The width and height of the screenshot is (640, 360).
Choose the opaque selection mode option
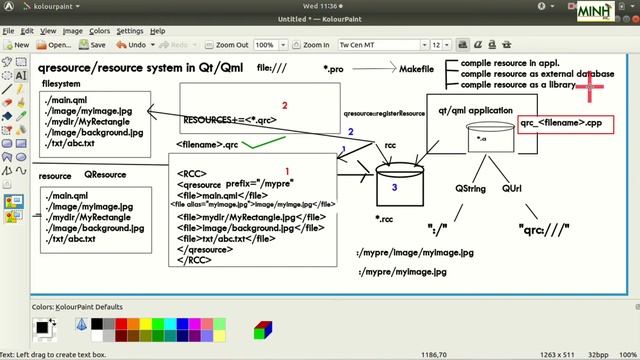coord(14,201)
